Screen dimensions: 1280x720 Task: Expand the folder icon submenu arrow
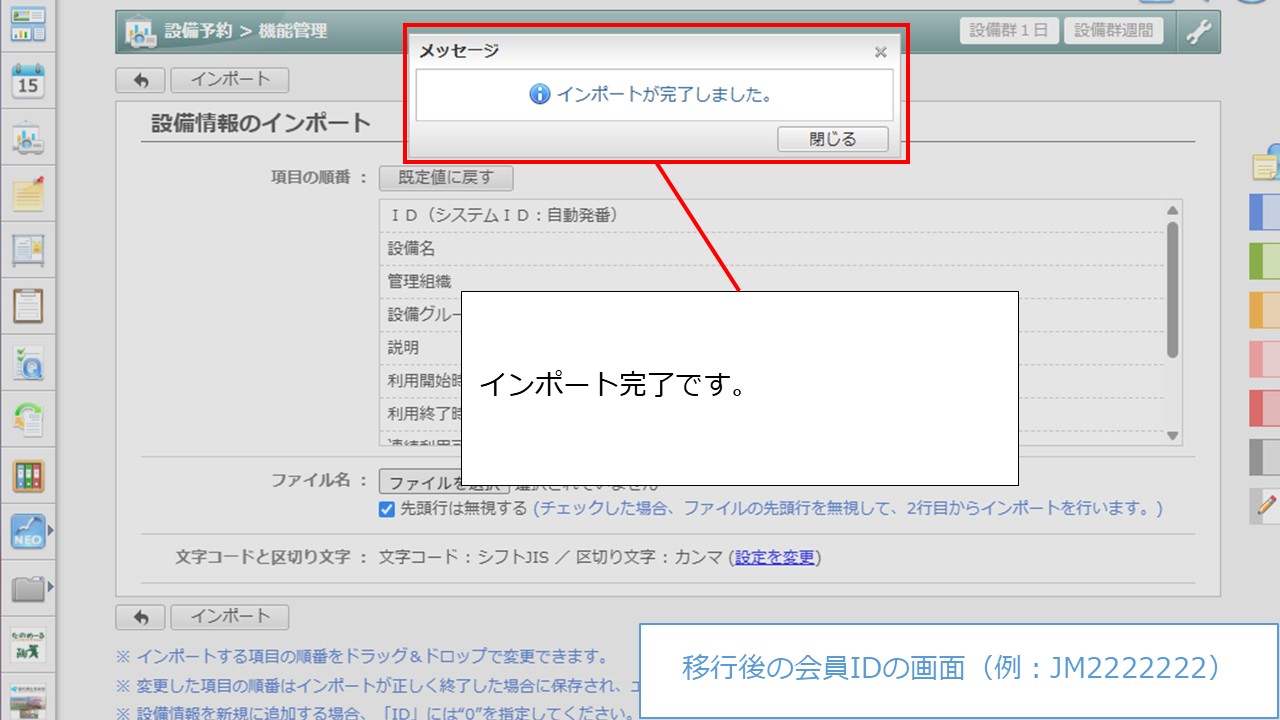51,587
